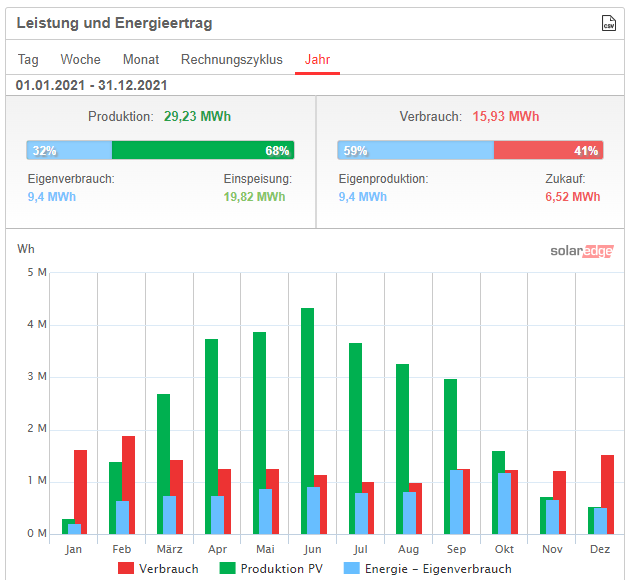This screenshot has height=580, width=630.
Task: Toggle Verbrauch series via red legend swatch
Action: pos(126,568)
